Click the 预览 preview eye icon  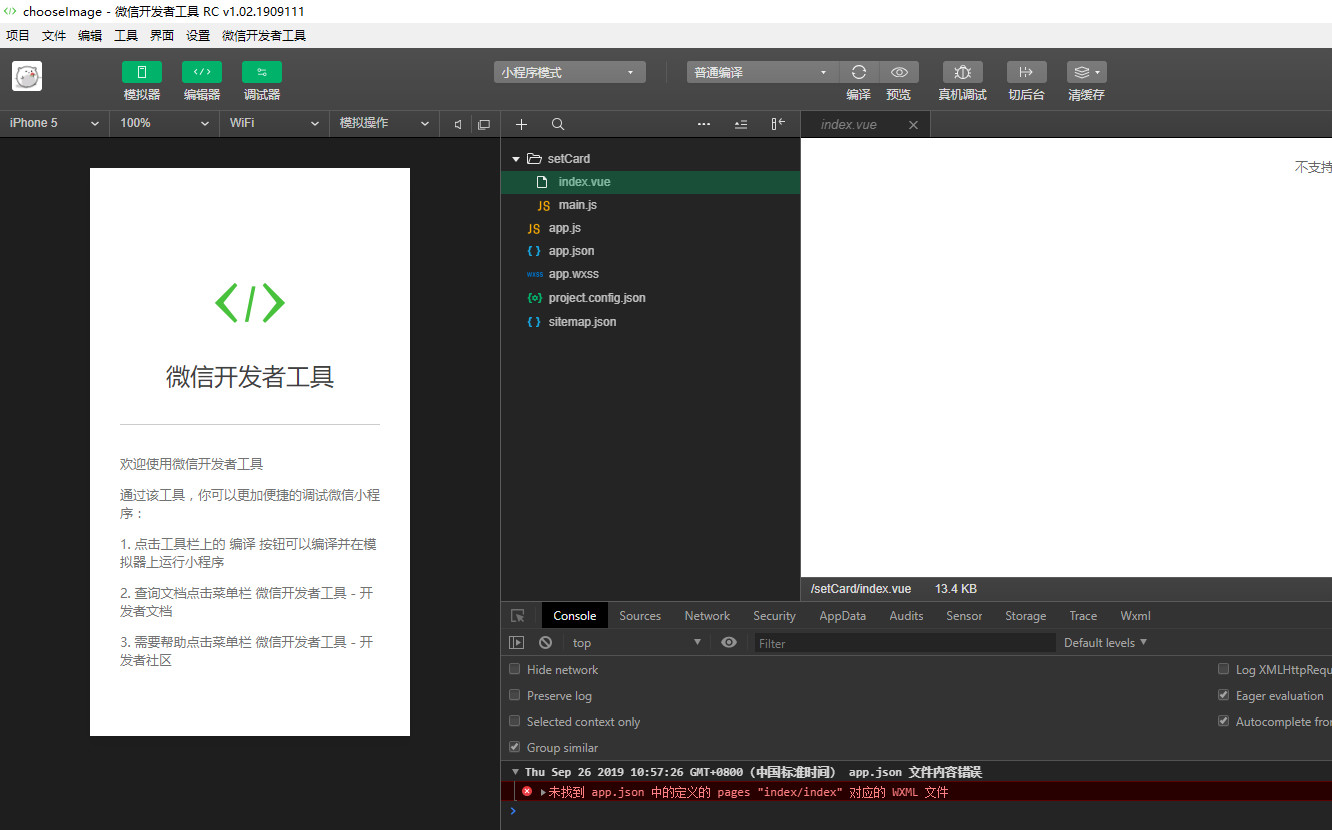(x=899, y=72)
